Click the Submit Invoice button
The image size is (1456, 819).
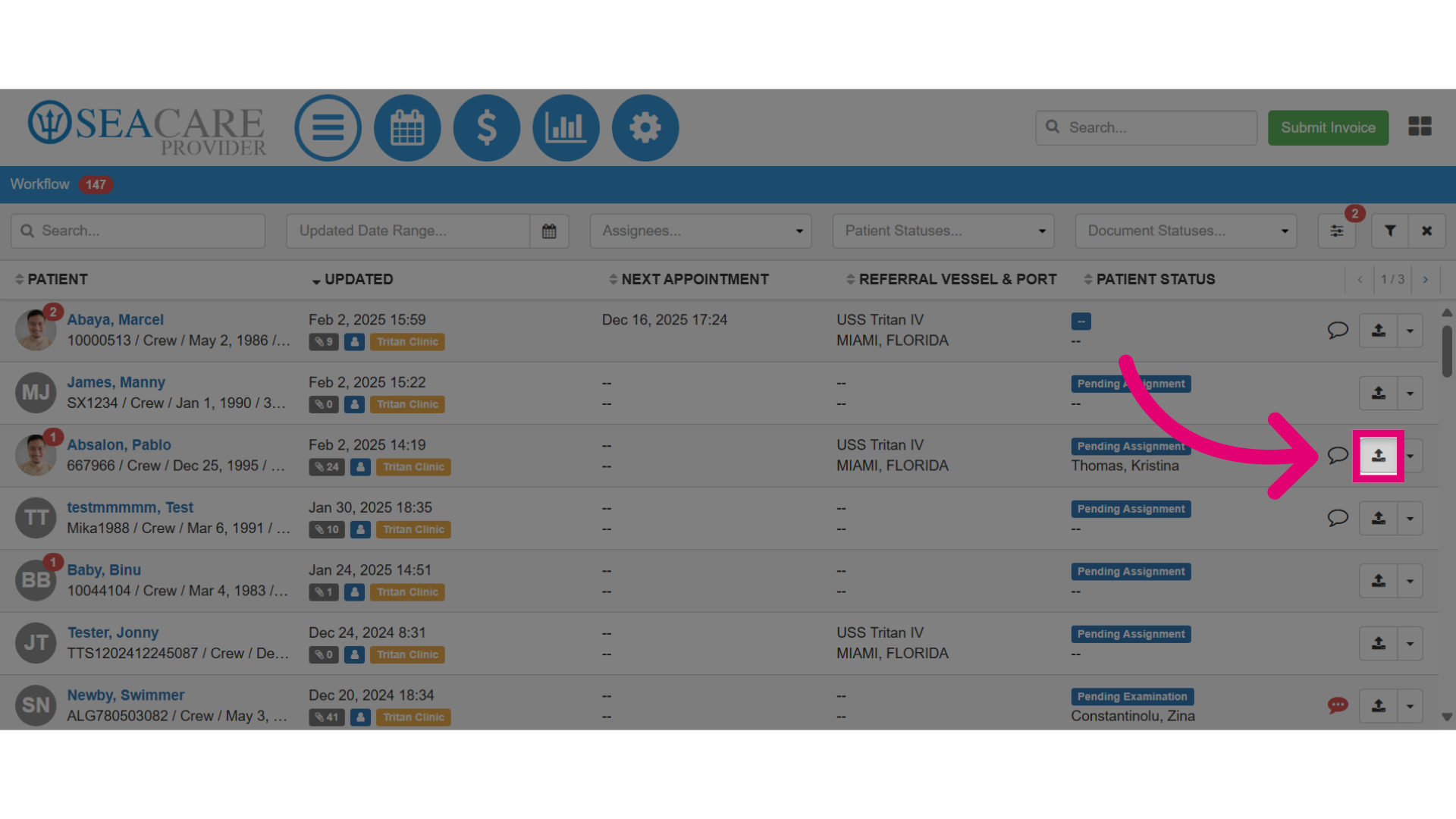1329,127
